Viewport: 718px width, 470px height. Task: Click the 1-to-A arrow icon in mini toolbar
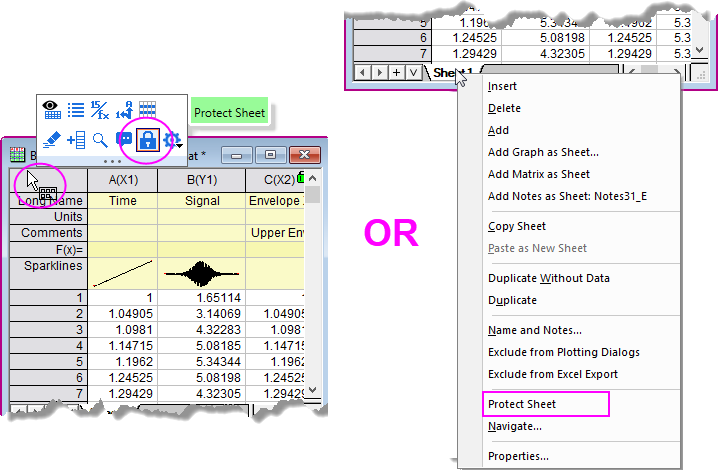click(124, 110)
